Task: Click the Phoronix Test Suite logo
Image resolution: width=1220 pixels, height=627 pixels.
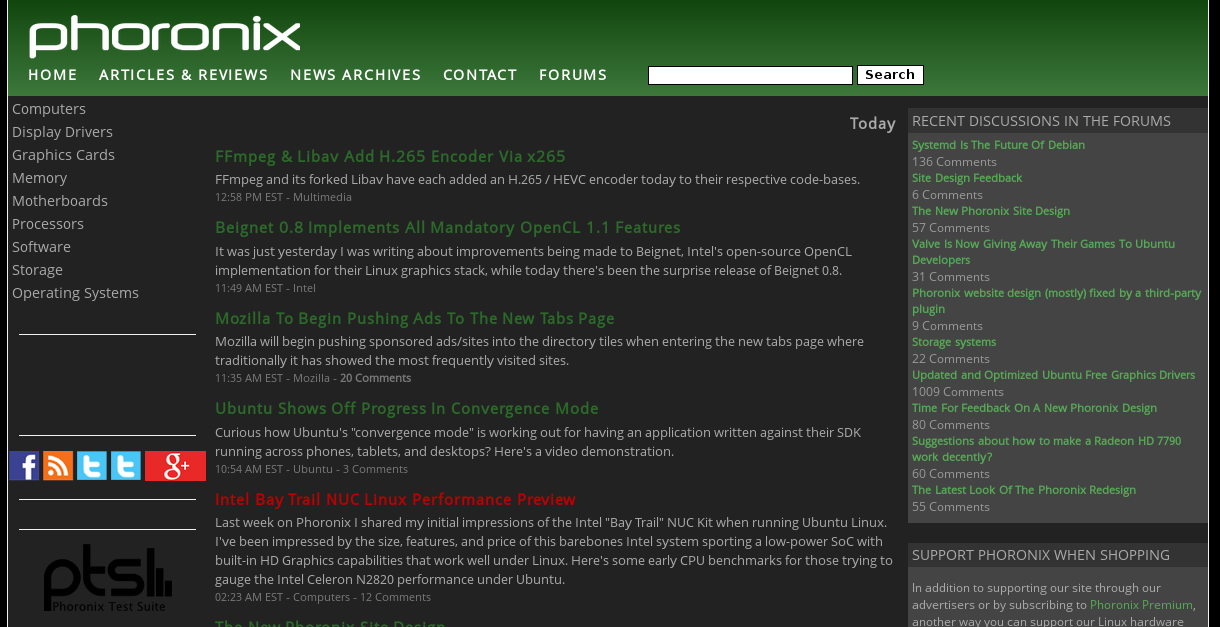Action: point(108,579)
